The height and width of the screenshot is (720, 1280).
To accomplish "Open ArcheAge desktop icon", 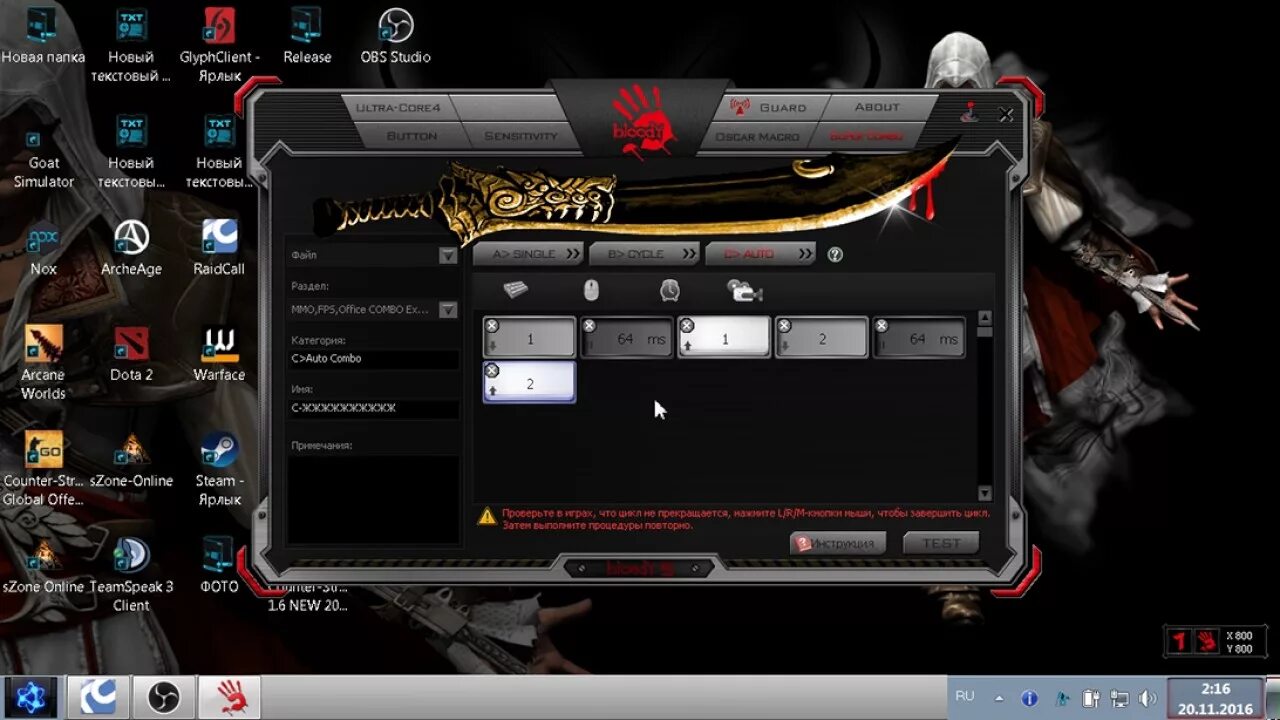I will point(131,248).
